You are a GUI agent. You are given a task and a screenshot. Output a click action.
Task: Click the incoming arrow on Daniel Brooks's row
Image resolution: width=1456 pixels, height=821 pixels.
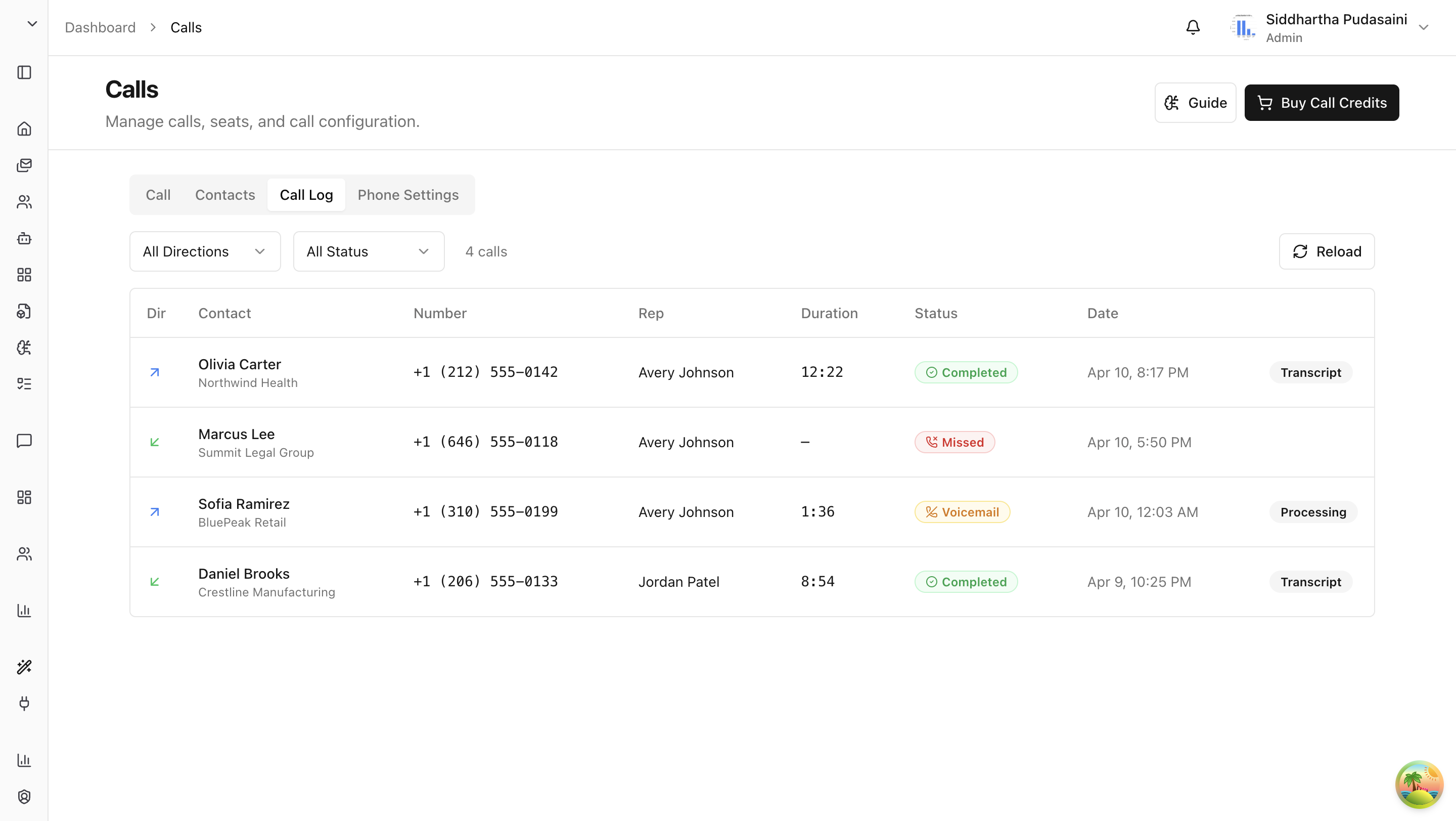coord(154,582)
